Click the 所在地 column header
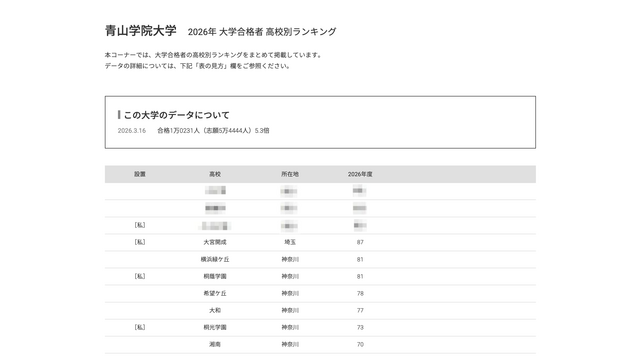 (290, 174)
